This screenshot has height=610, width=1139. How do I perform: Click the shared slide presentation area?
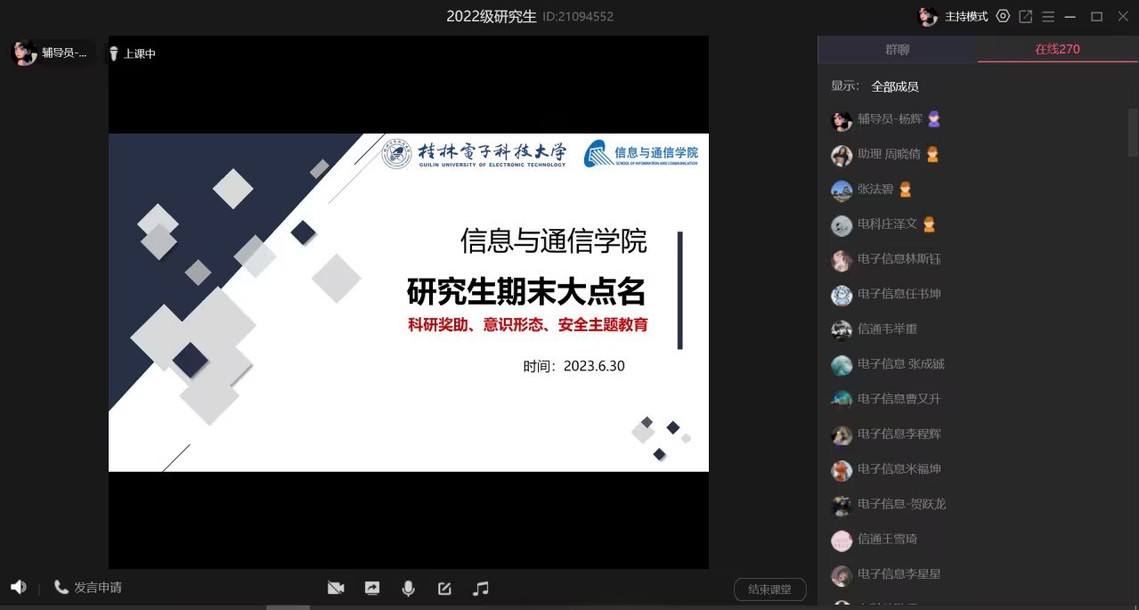click(x=408, y=302)
